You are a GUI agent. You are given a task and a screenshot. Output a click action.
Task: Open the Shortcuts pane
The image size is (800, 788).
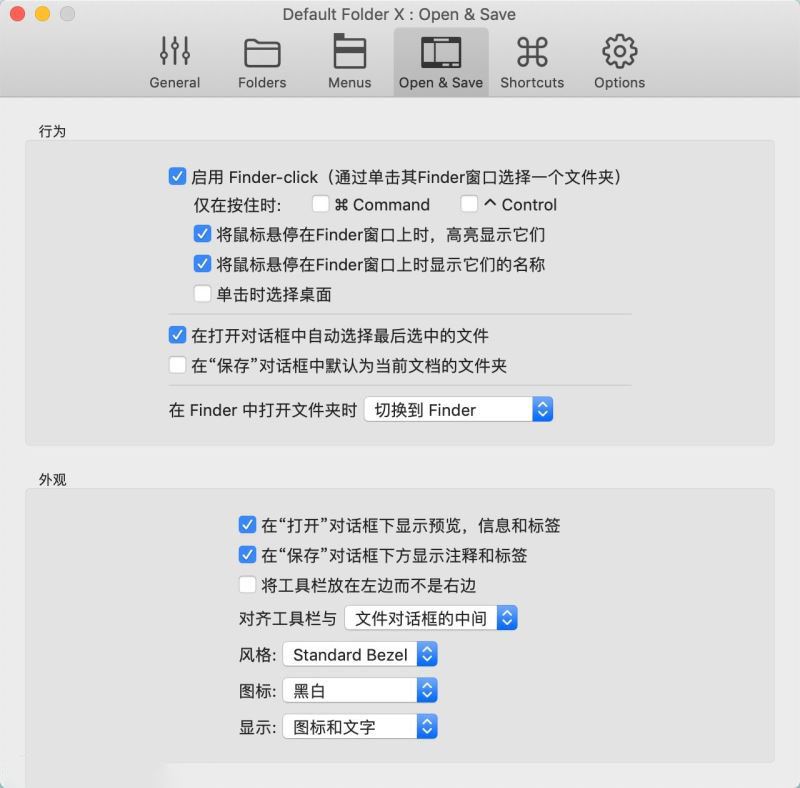[532, 62]
